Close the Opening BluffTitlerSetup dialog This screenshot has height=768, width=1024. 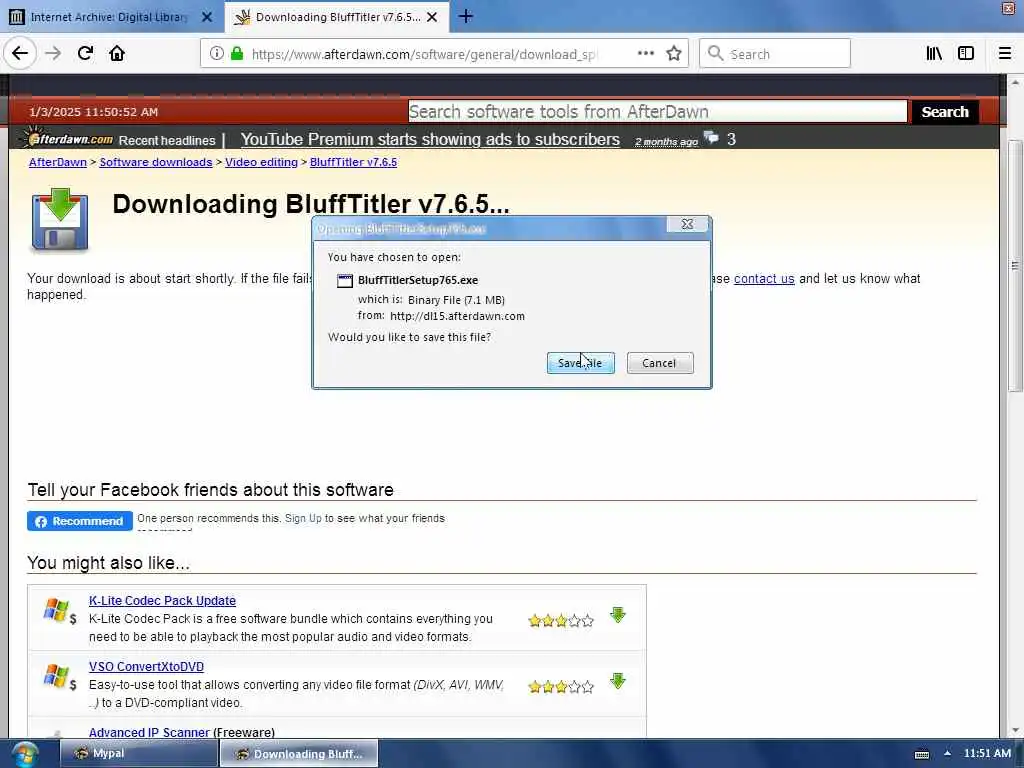[x=687, y=224]
